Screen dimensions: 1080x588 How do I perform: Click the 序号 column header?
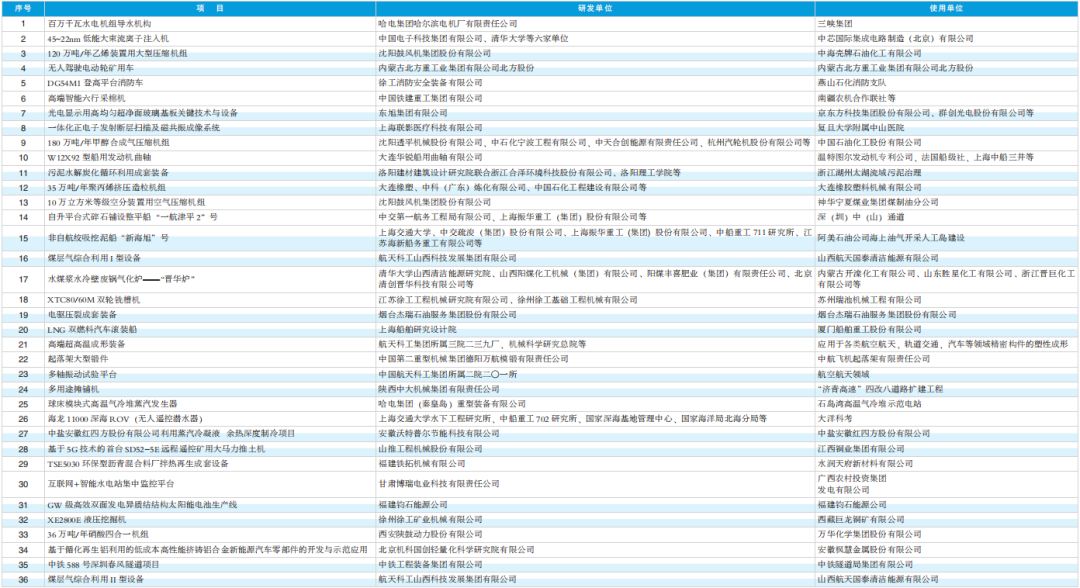(x=22, y=7)
